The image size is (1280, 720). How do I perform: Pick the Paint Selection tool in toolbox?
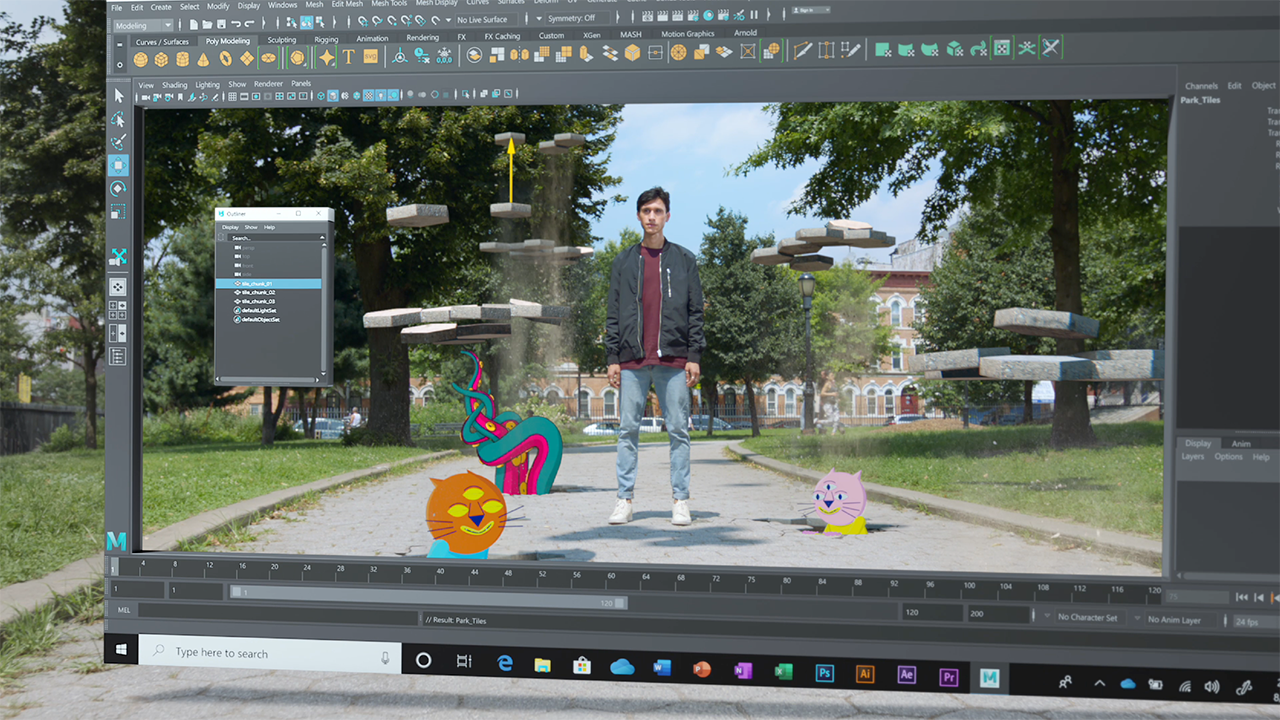point(119,142)
